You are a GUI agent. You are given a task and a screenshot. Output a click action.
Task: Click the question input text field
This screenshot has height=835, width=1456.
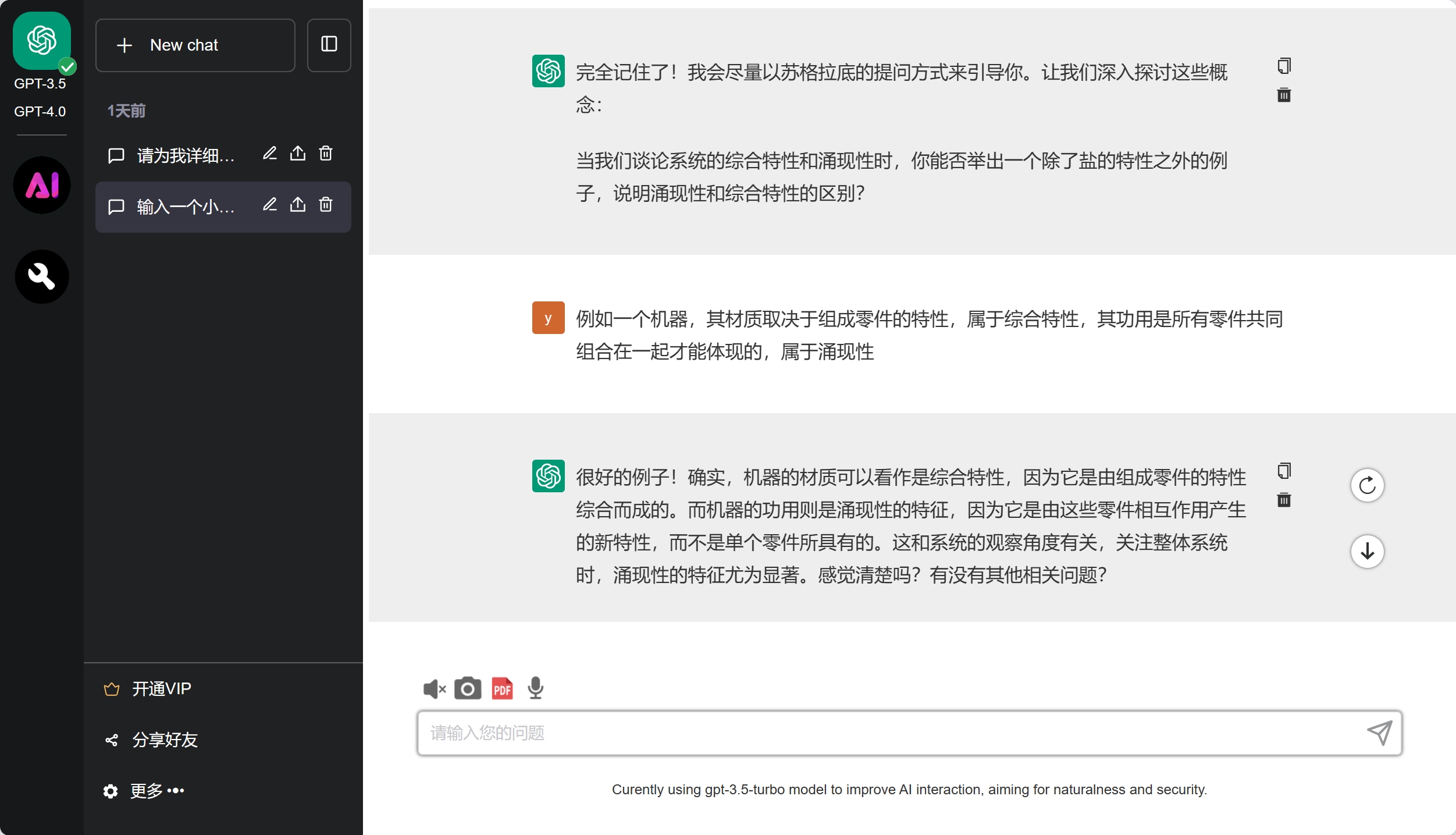890,733
